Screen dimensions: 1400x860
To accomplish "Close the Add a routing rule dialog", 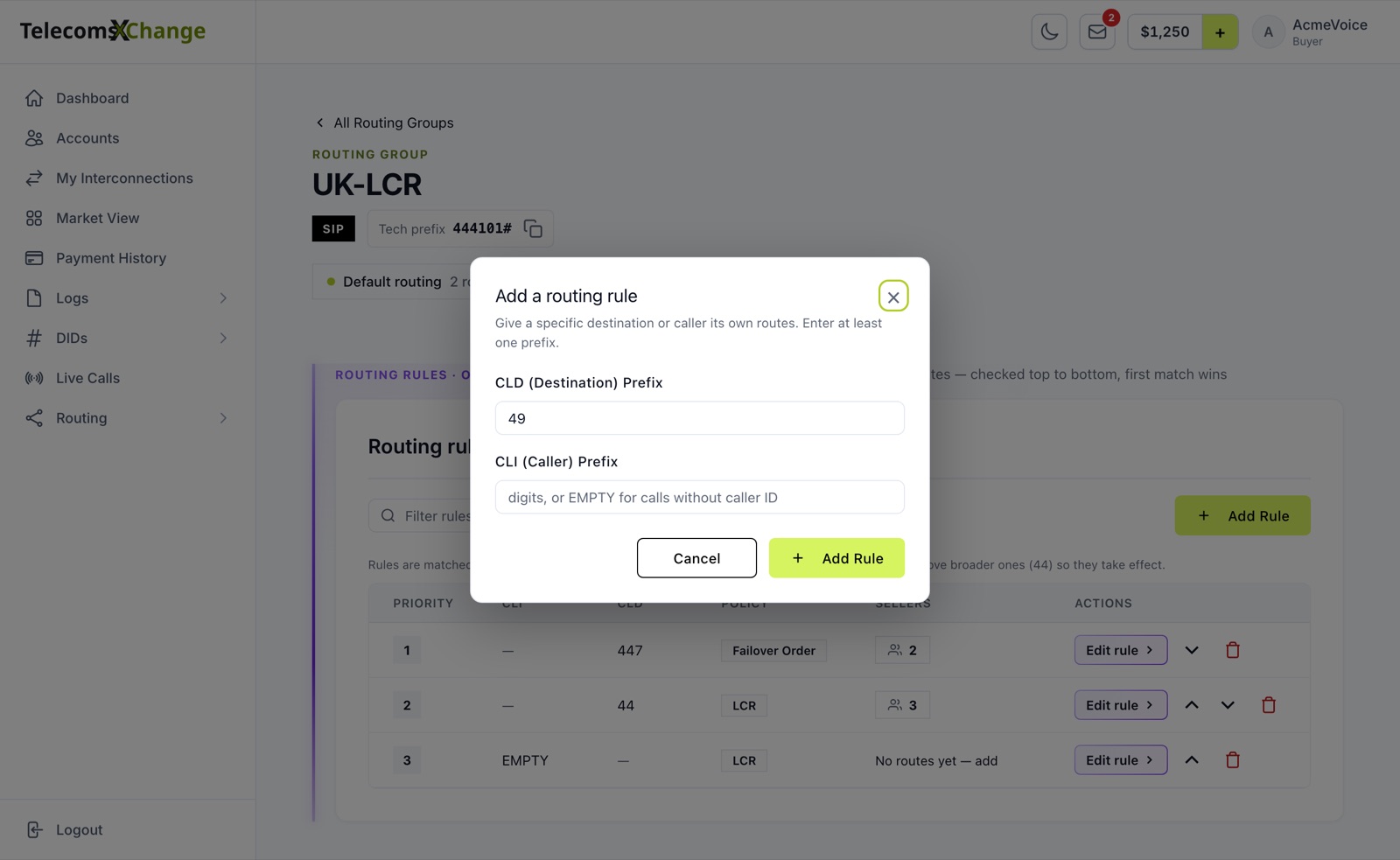I will point(893,297).
